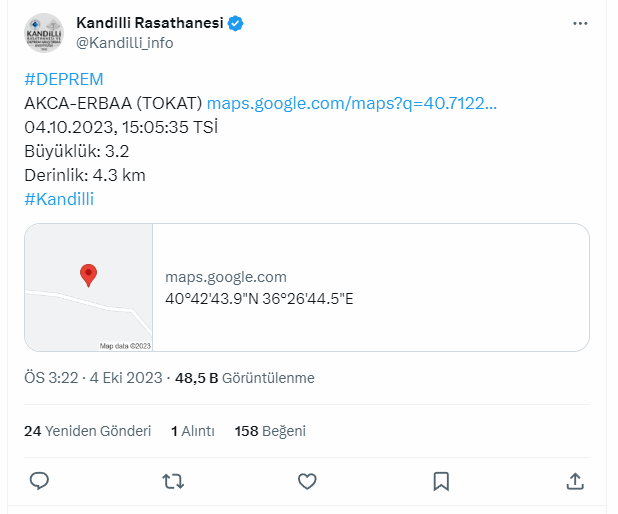Repost the tweet via retweet icon
The image size is (618, 514).
click(x=173, y=481)
